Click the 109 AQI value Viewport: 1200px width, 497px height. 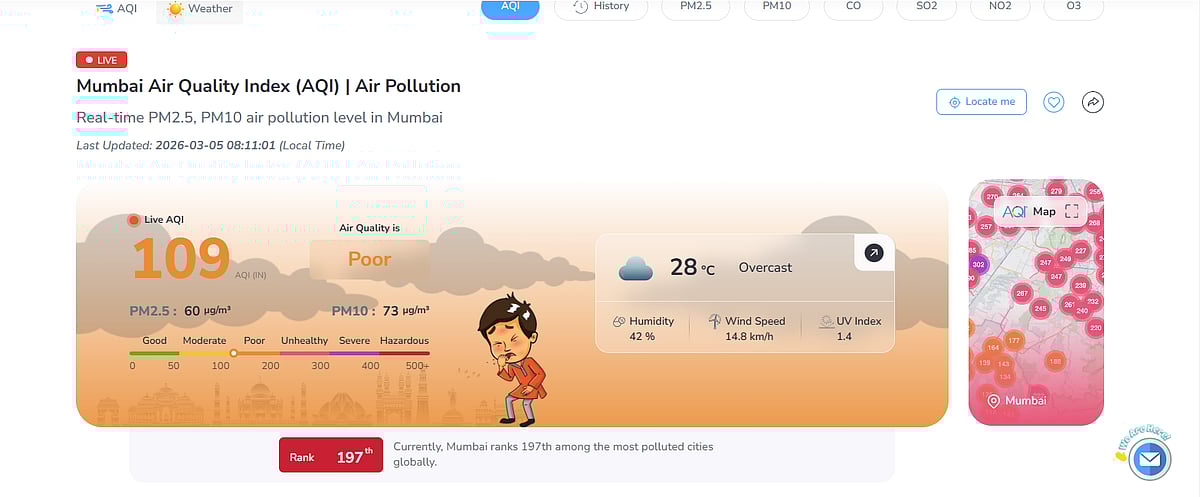point(181,259)
